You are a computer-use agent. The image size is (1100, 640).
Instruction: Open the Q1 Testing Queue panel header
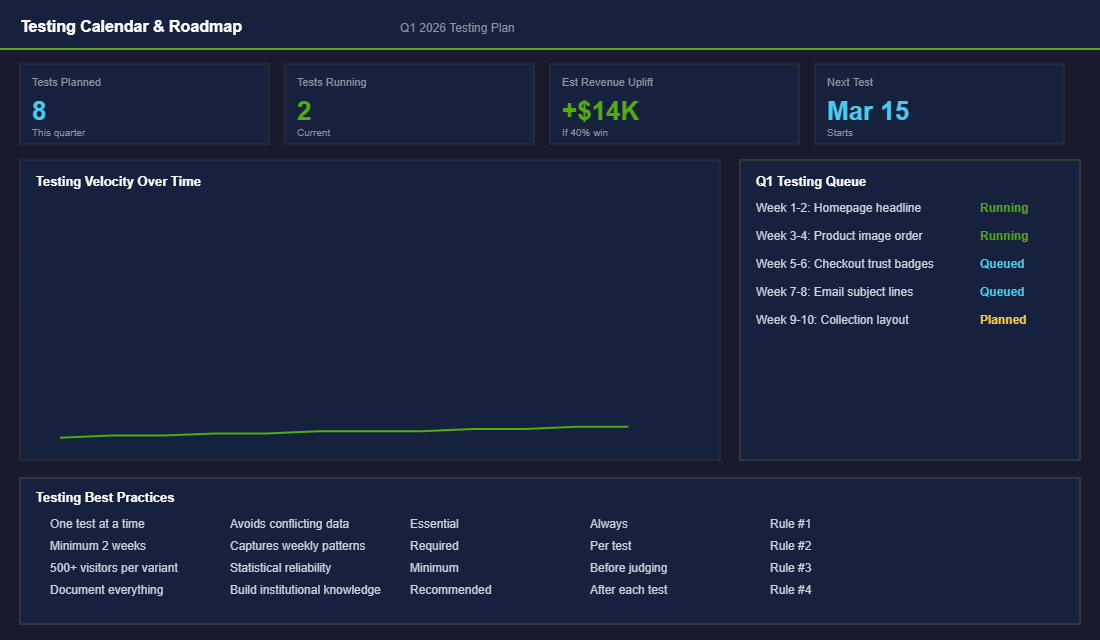point(812,181)
